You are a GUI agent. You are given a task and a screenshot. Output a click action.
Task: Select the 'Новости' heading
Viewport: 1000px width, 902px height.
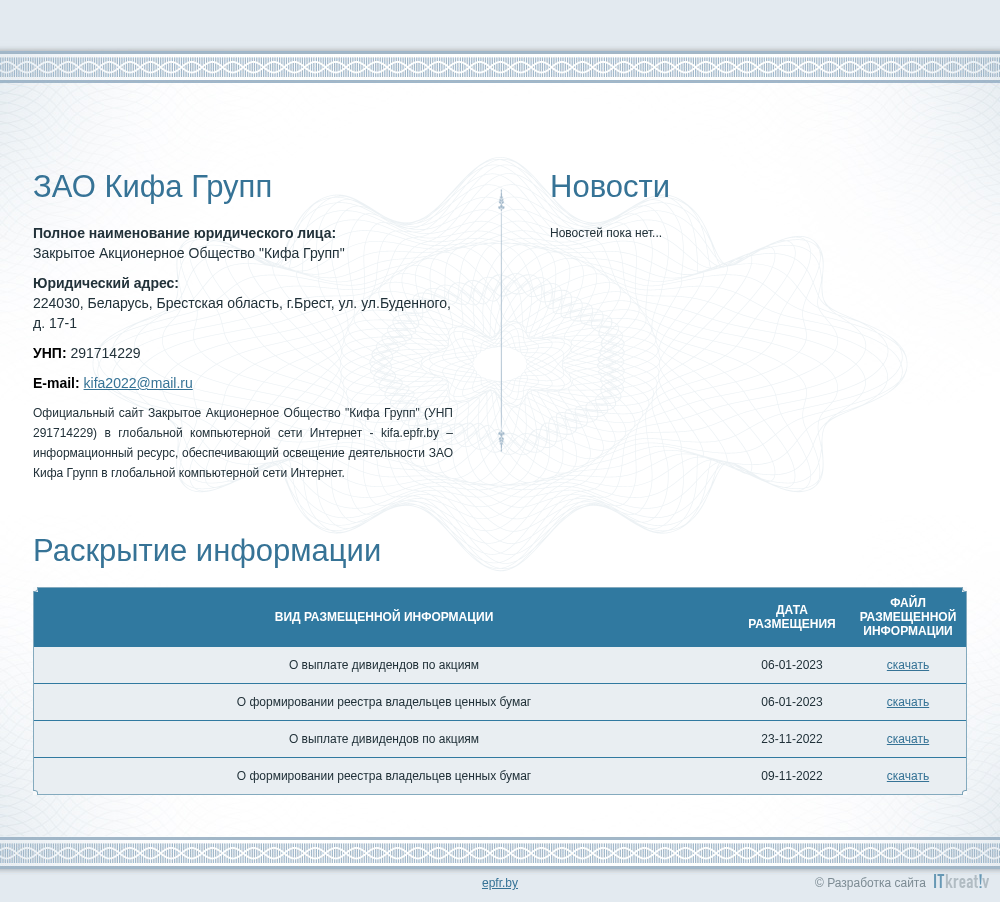[x=610, y=187]
